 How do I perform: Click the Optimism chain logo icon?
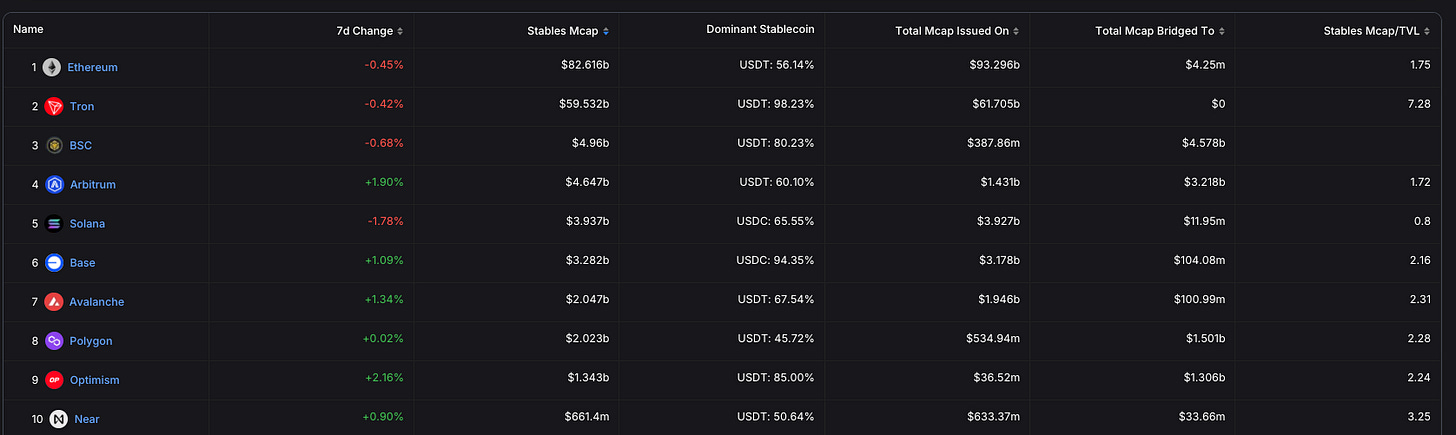click(x=54, y=380)
